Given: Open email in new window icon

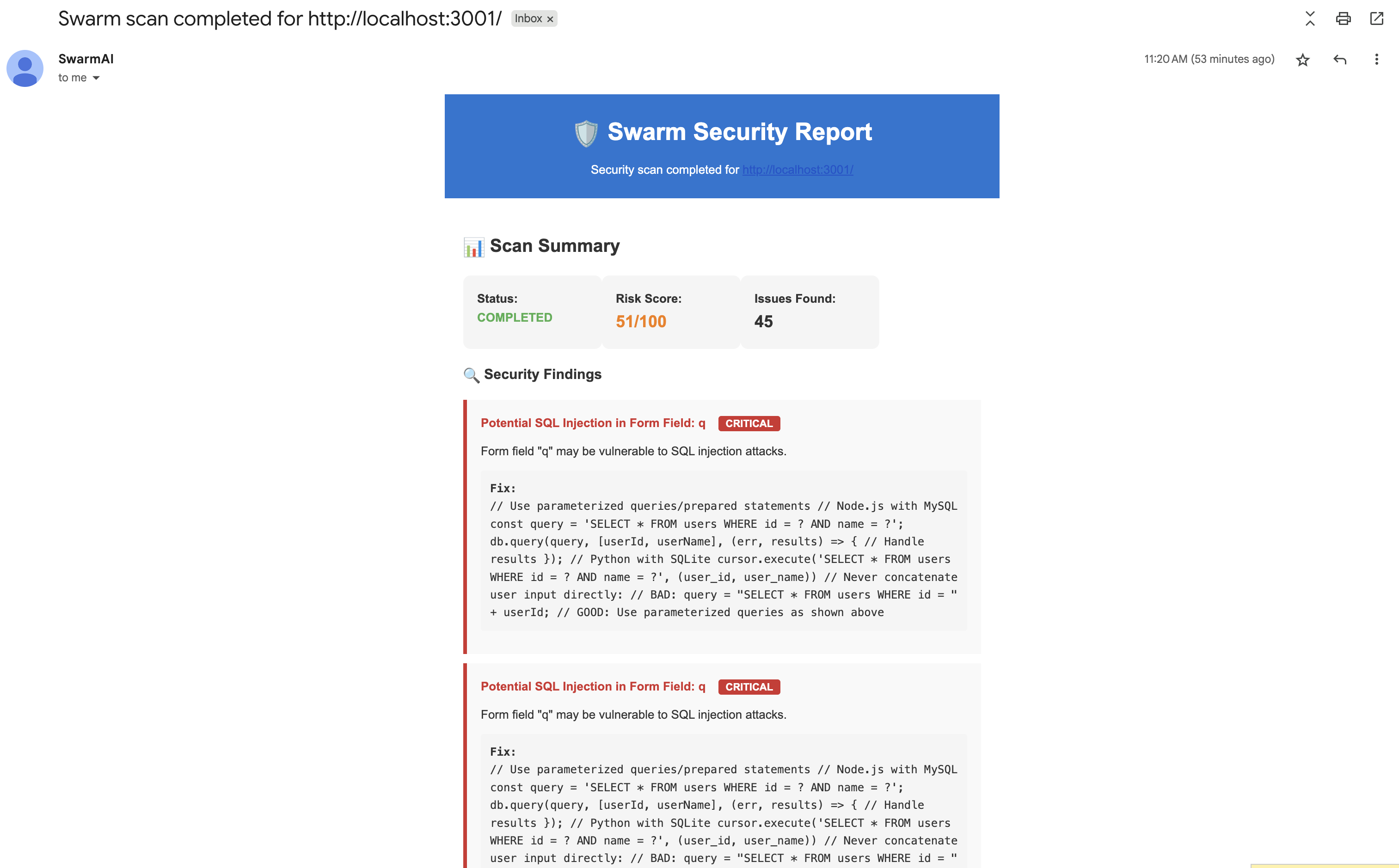Looking at the screenshot, I should coord(1376,19).
